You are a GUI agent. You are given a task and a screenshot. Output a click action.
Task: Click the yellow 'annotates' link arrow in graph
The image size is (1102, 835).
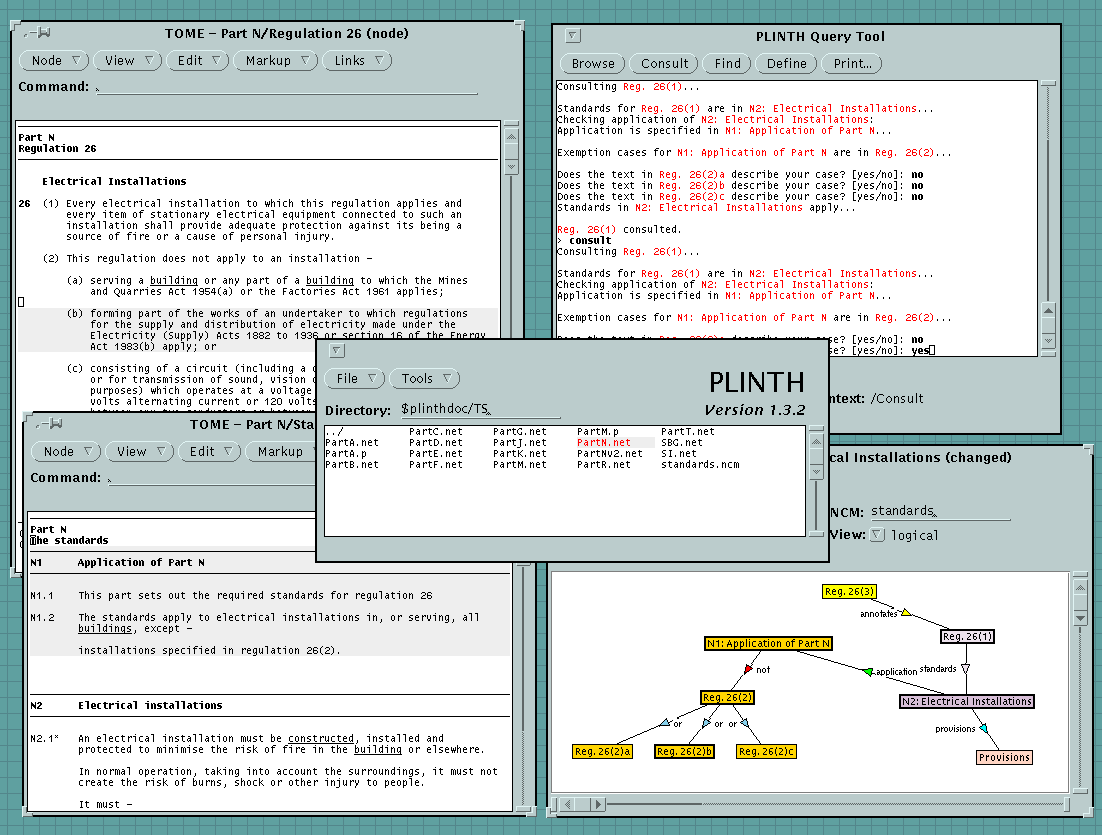pyautogui.click(x=905, y=612)
